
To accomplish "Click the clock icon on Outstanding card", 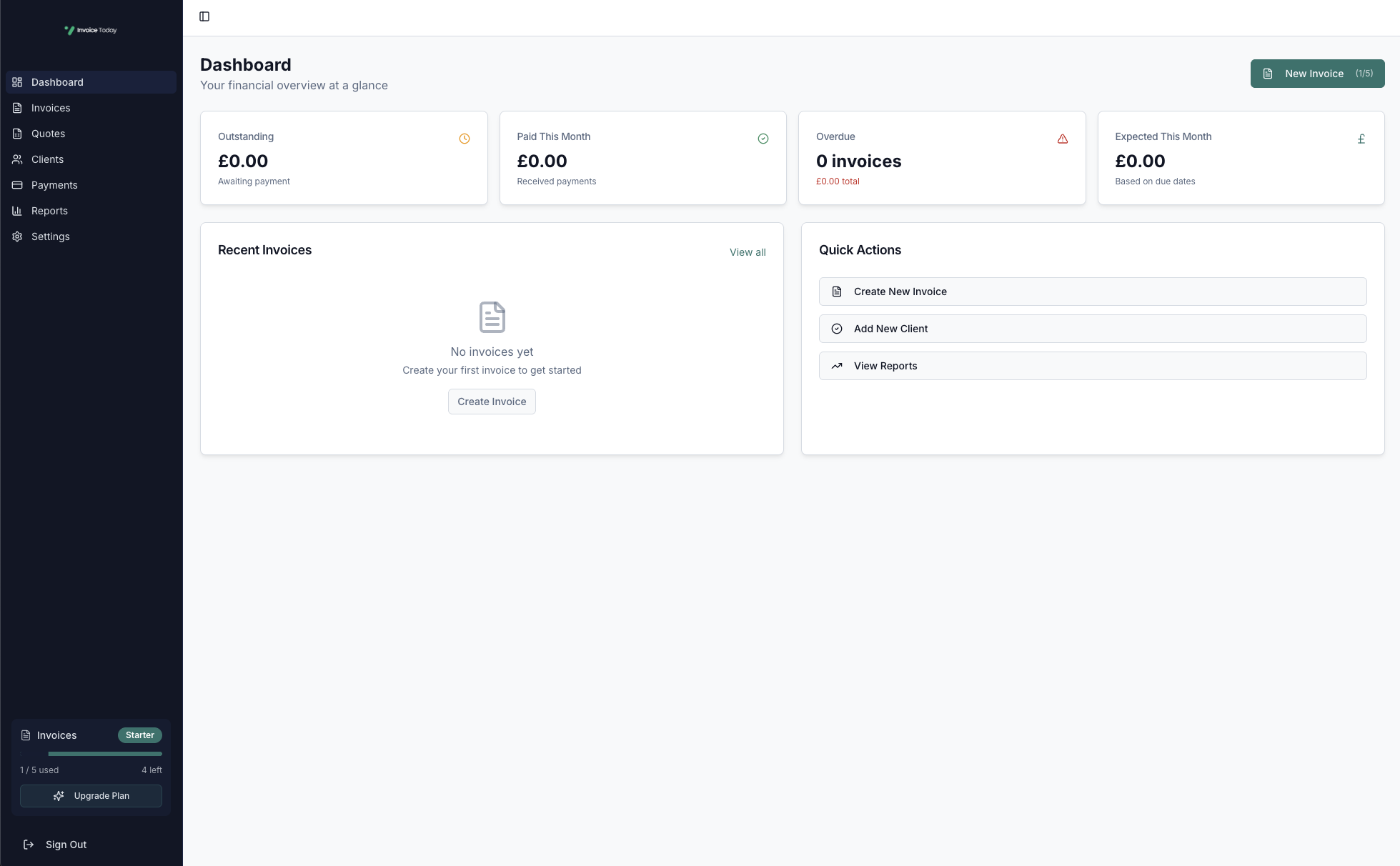I will click(464, 138).
